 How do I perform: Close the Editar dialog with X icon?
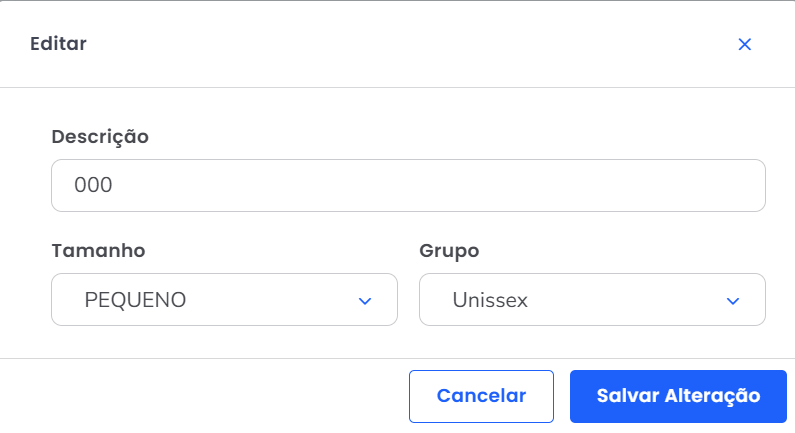click(x=744, y=44)
